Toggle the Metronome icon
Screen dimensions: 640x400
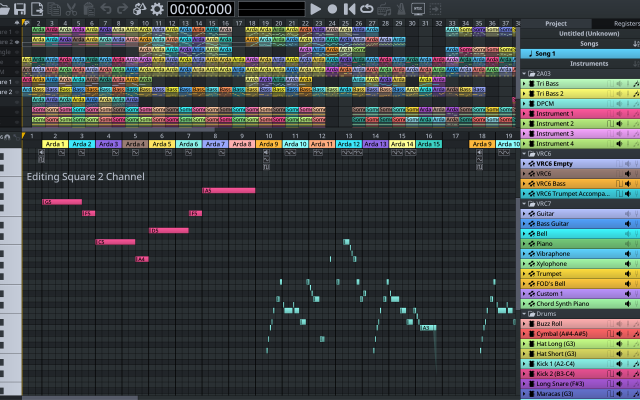click(401, 9)
